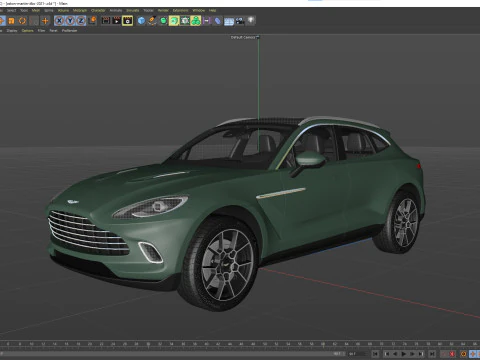The width and height of the screenshot is (480, 360).
Task: Click the Render View clapperboard icon
Action: click(x=106, y=21)
